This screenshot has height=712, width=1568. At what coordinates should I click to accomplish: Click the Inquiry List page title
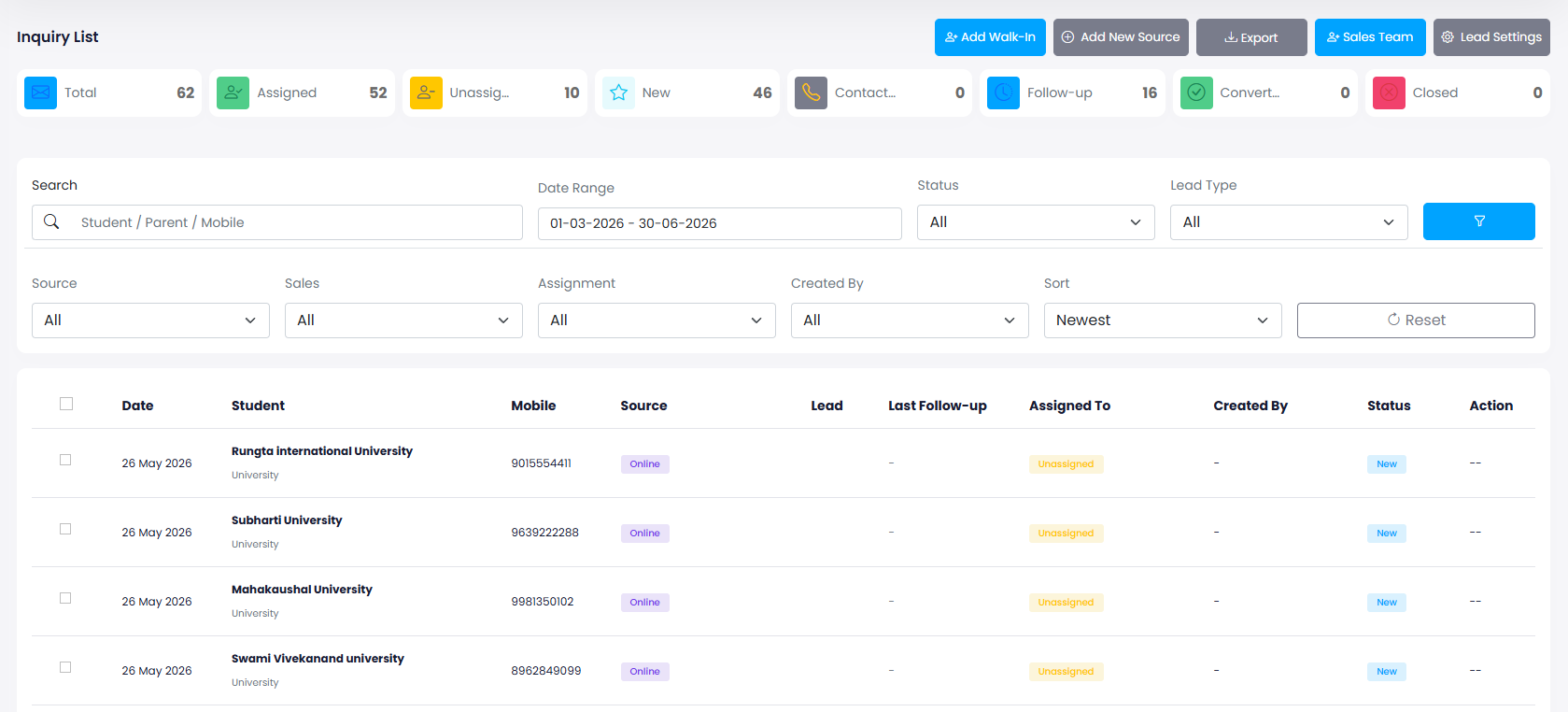pos(58,36)
